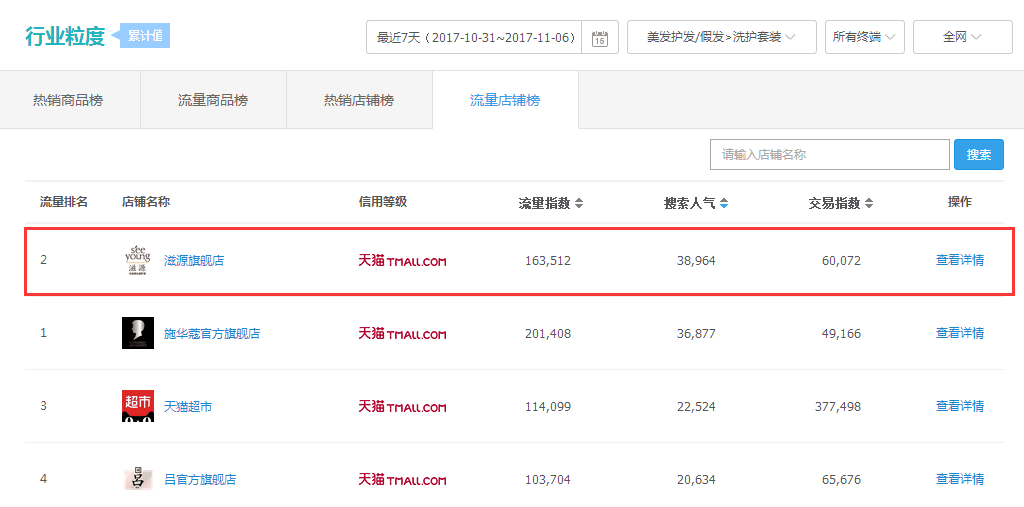Screen dimensions: 1024x507
Task: Expand the 美发护发/假发>洗护套装 category dropdown
Action: [x=722, y=37]
